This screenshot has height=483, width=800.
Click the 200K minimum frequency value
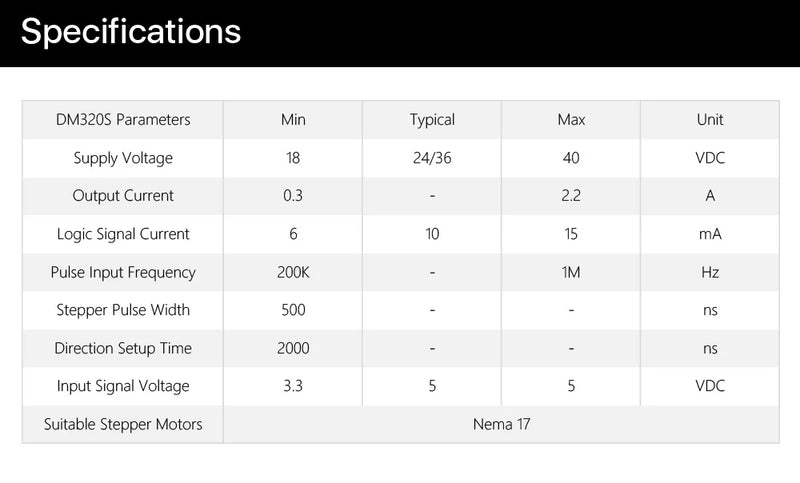coord(293,272)
